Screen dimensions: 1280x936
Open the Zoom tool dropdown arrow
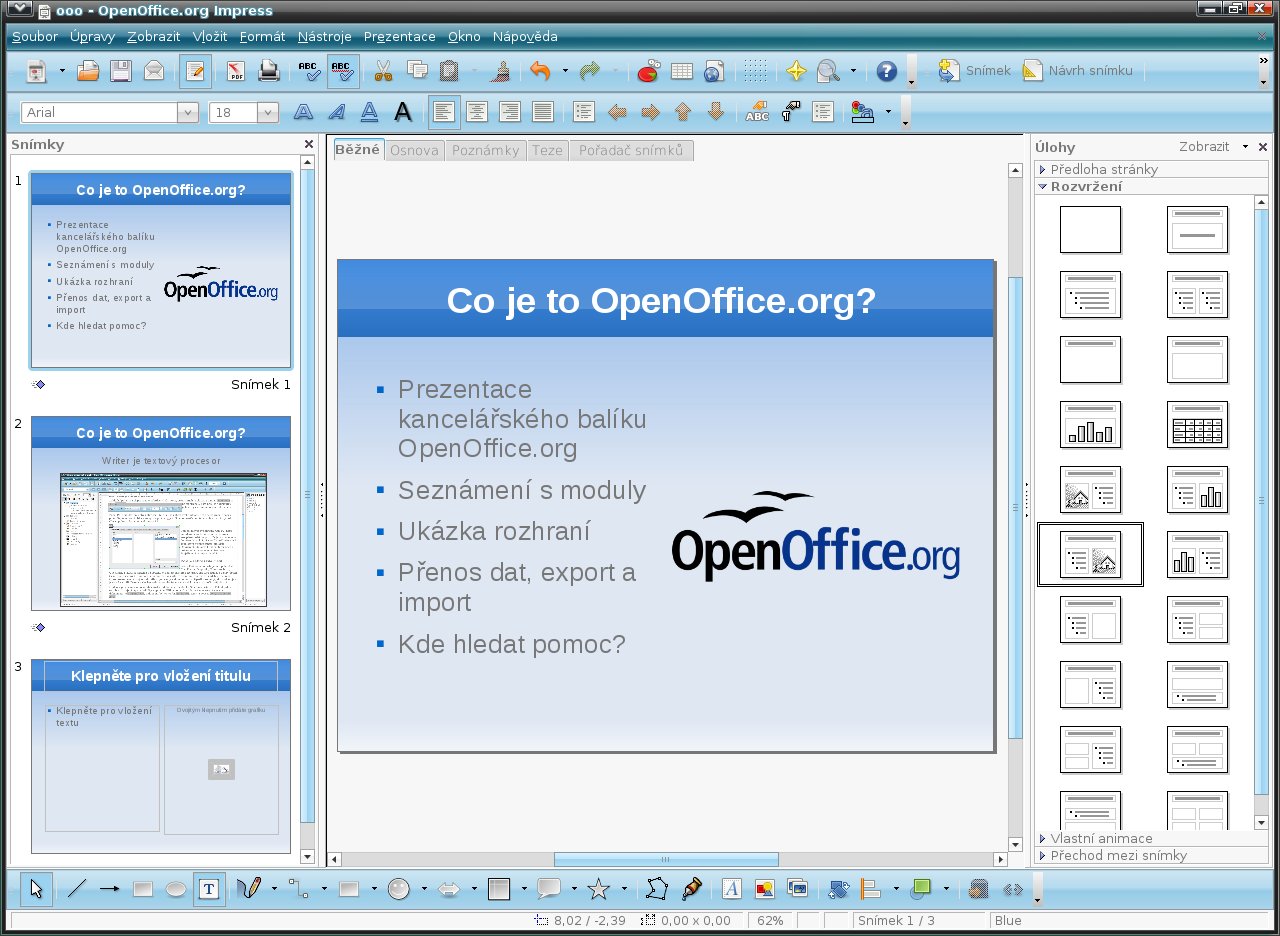coord(853,71)
